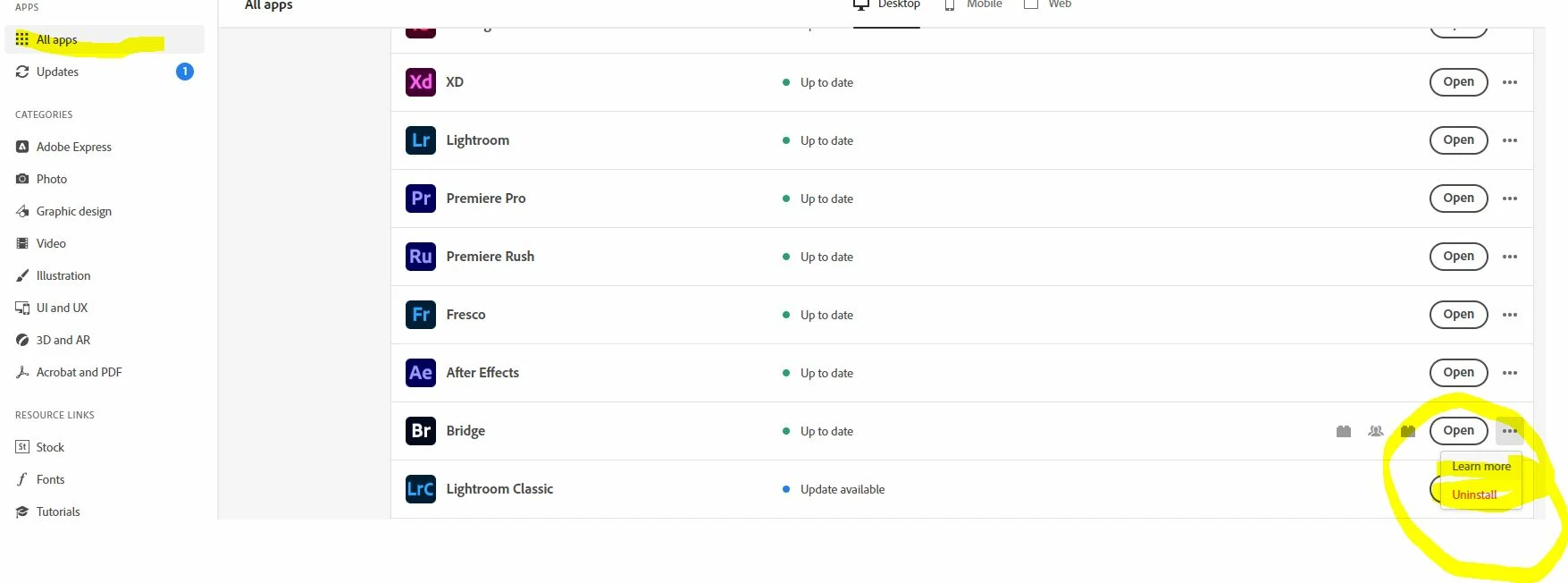Click the people icon in Bridge row

click(x=1376, y=431)
